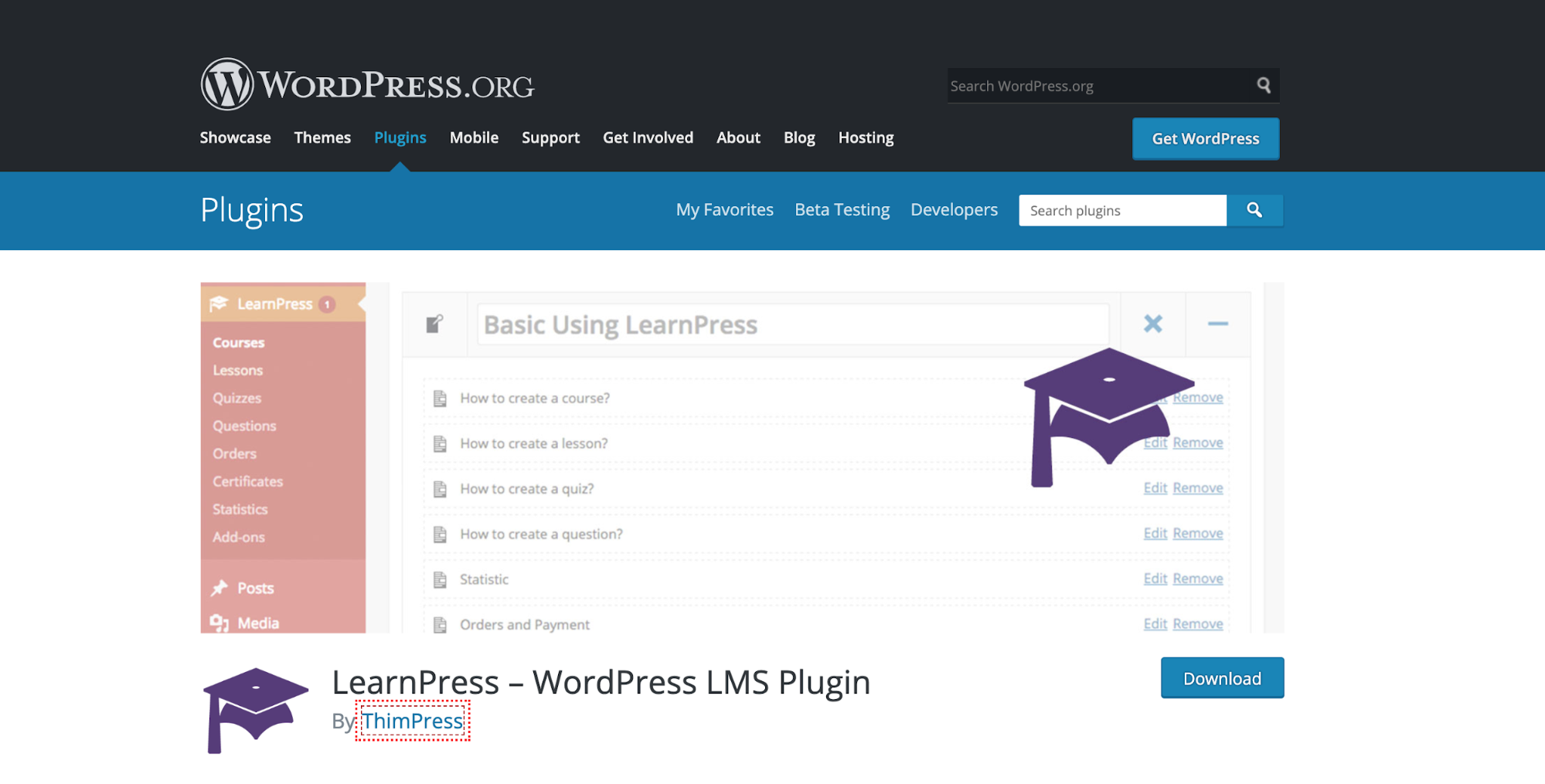The image size is (1545, 784).
Task: Click the WordPress.org logo
Action: [x=367, y=84]
